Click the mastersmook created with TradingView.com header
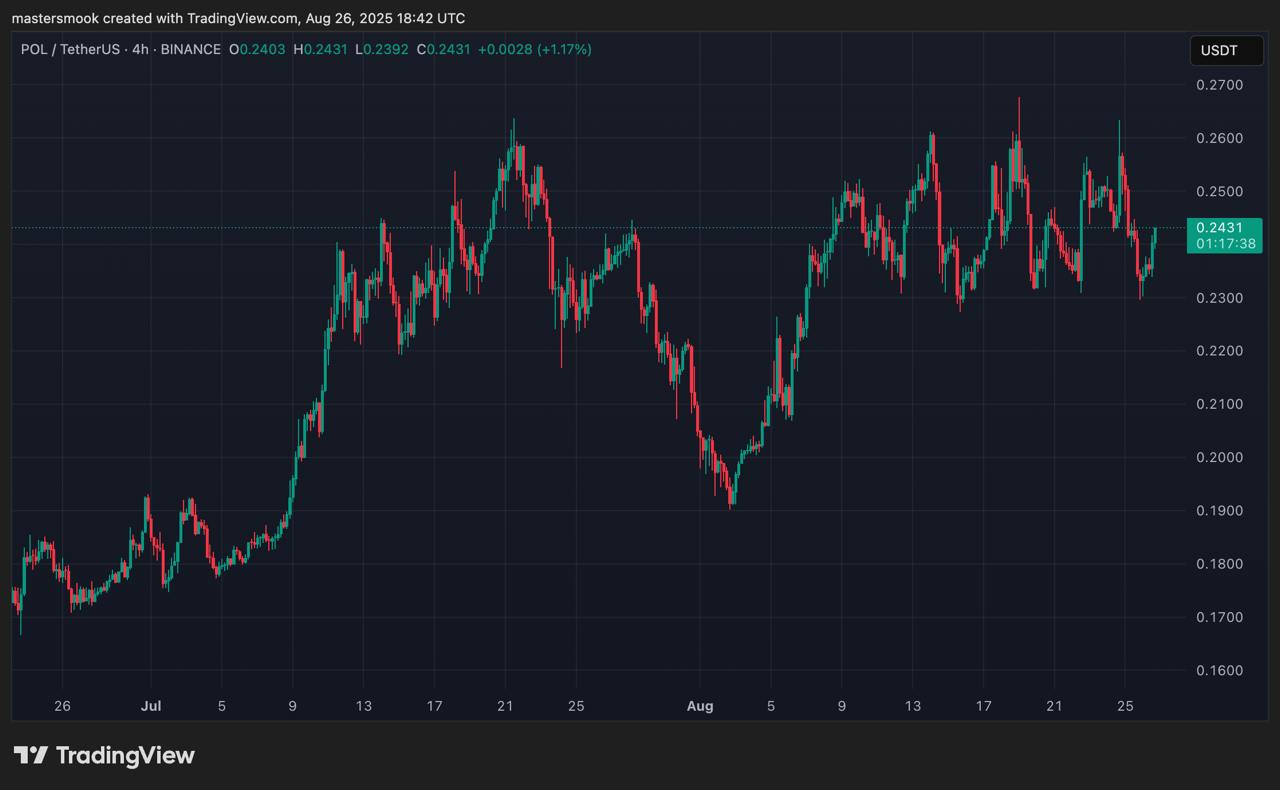1280x790 pixels. [238, 18]
